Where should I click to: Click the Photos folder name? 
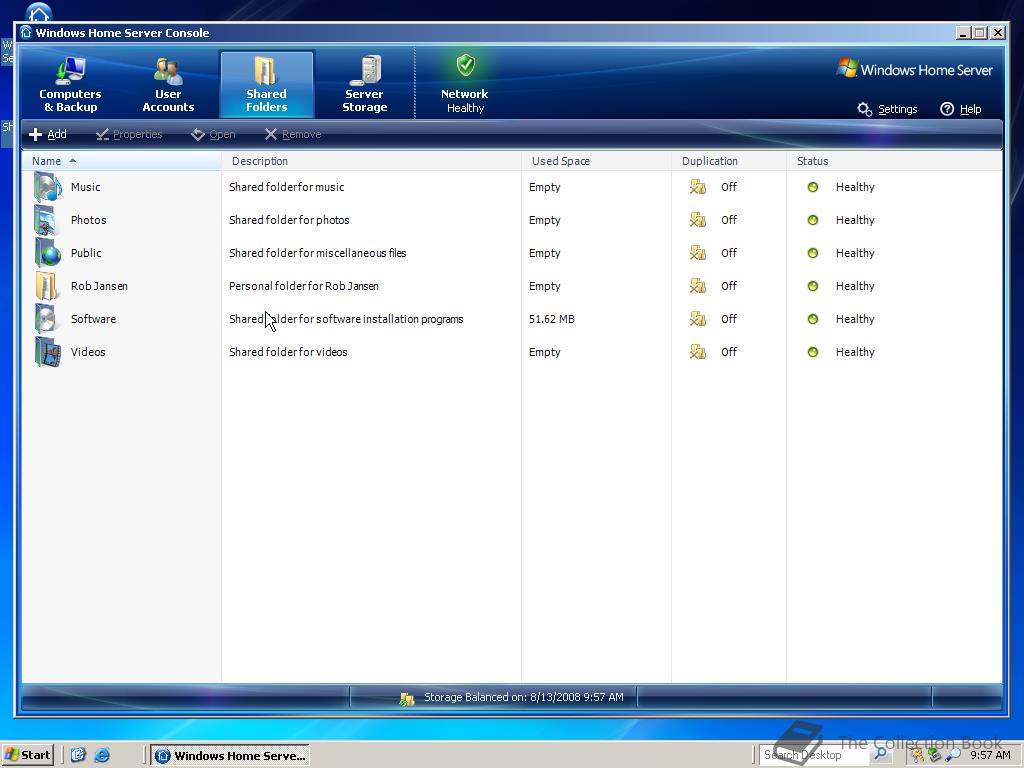pyautogui.click(x=88, y=220)
